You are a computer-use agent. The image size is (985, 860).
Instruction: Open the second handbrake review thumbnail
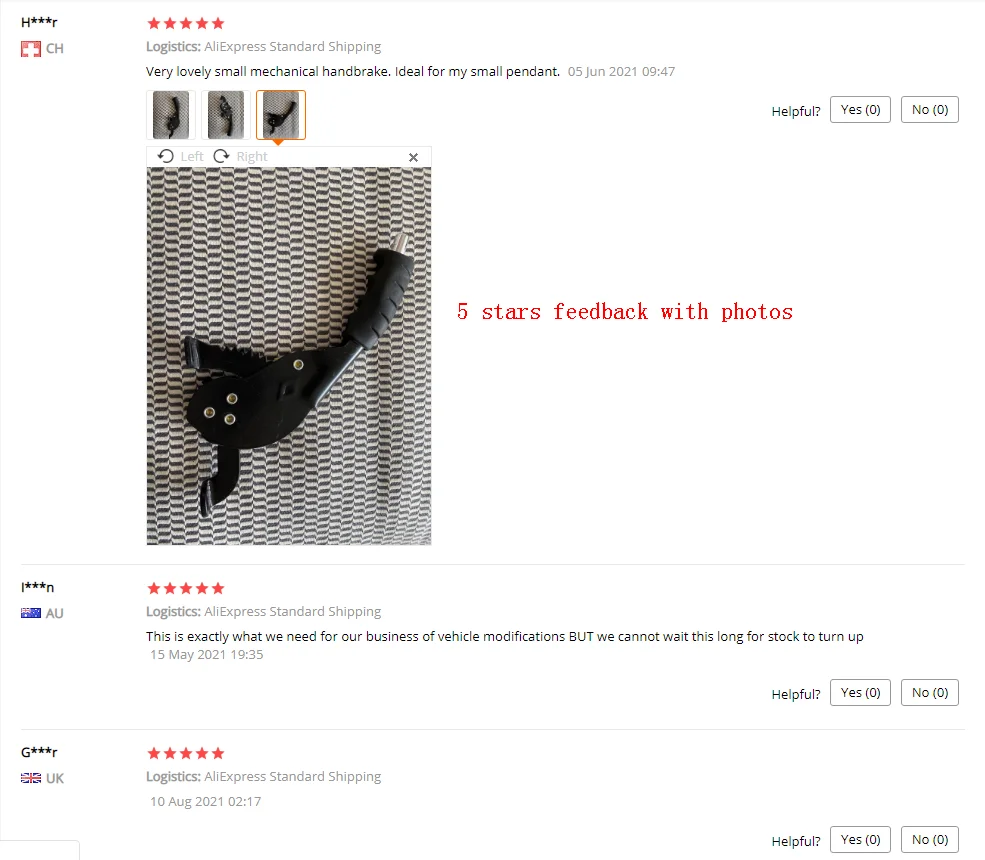point(226,115)
